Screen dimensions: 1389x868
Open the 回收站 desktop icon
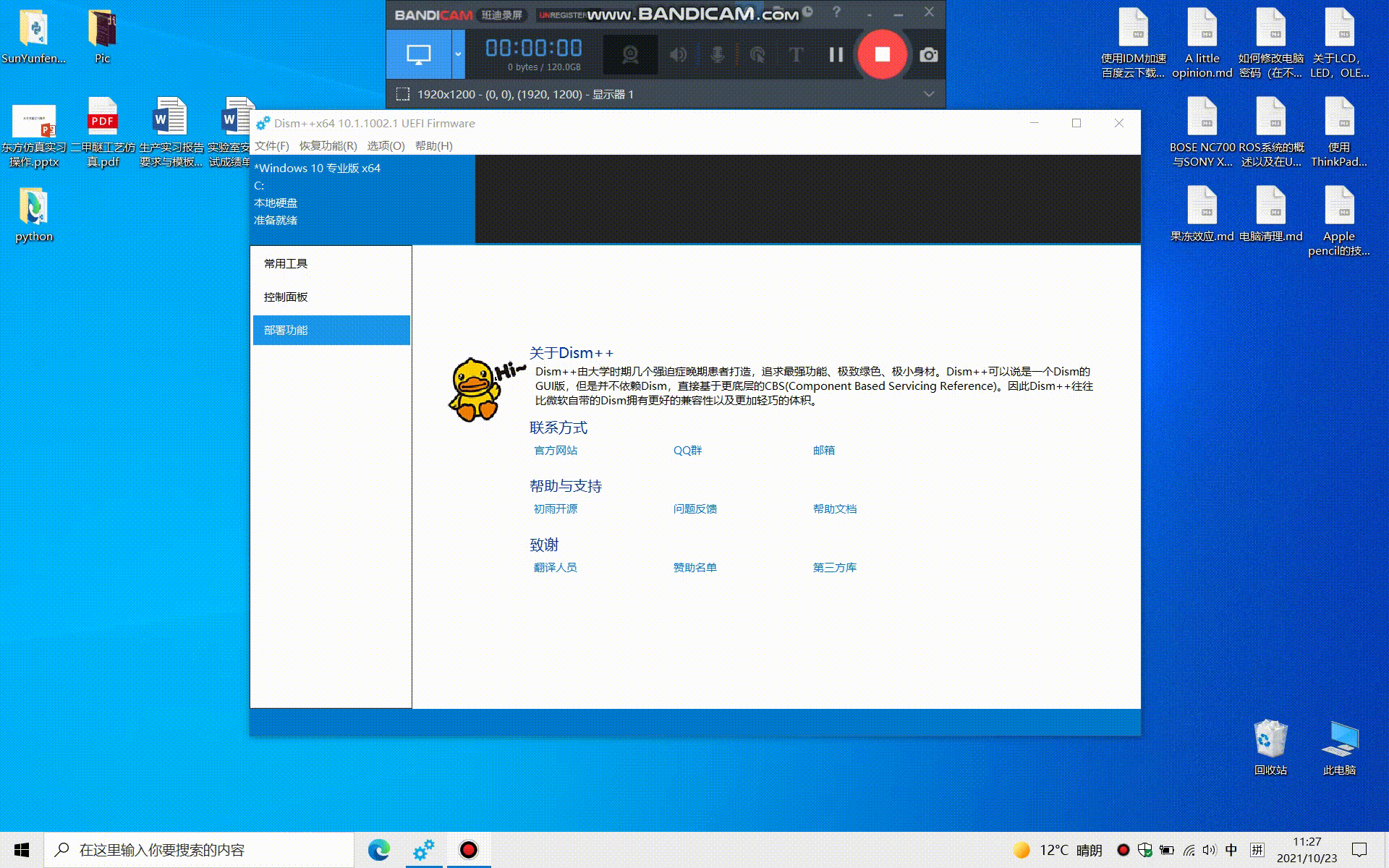click(1270, 747)
